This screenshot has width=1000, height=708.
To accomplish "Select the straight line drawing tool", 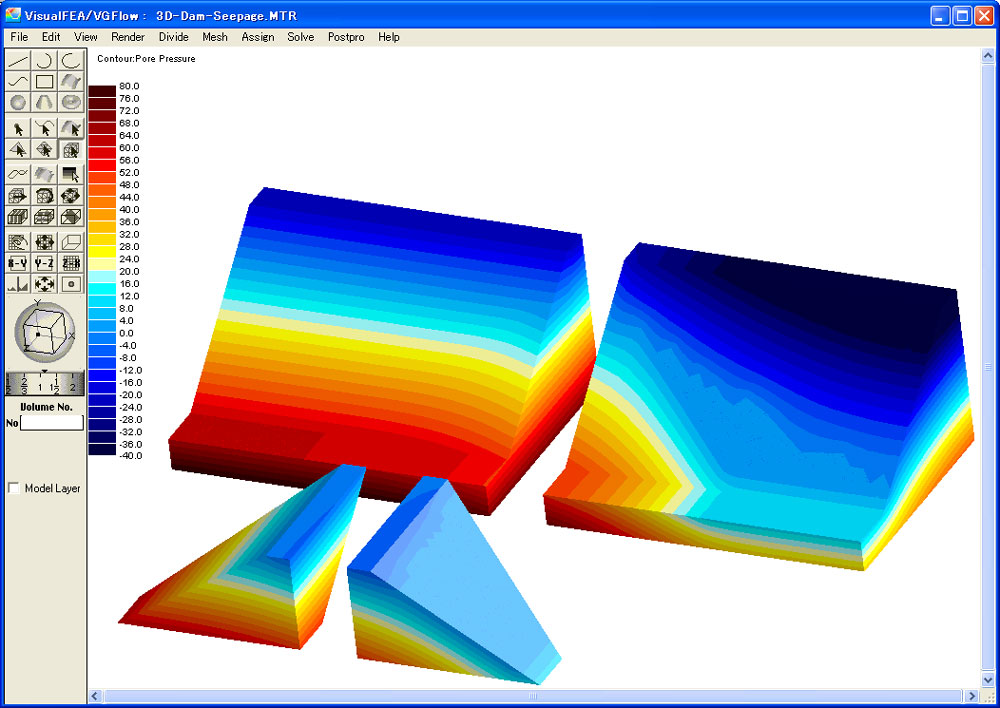I will [18, 61].
